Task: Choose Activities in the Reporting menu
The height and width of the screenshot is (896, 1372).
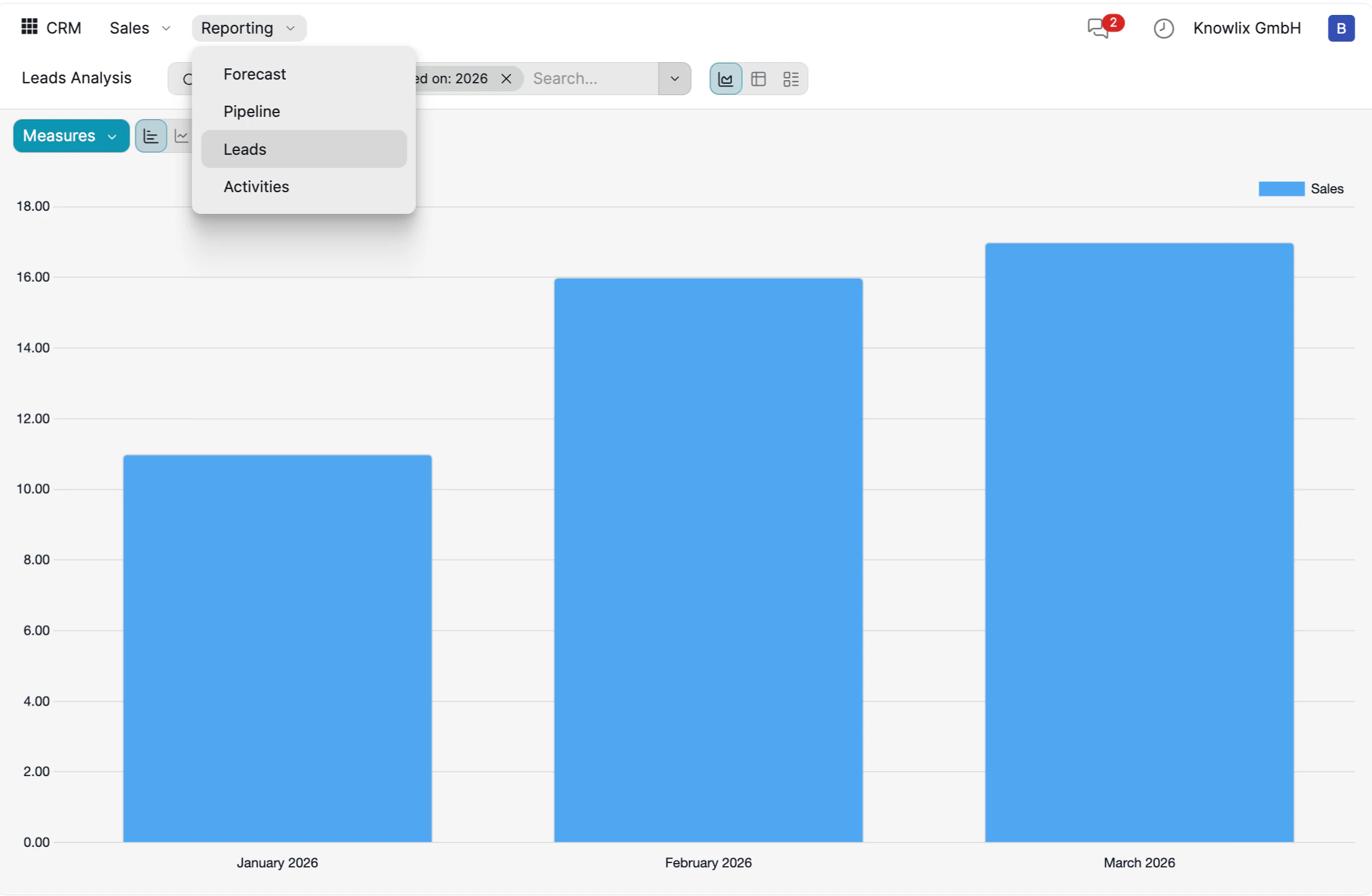Action: click(256, 187)
